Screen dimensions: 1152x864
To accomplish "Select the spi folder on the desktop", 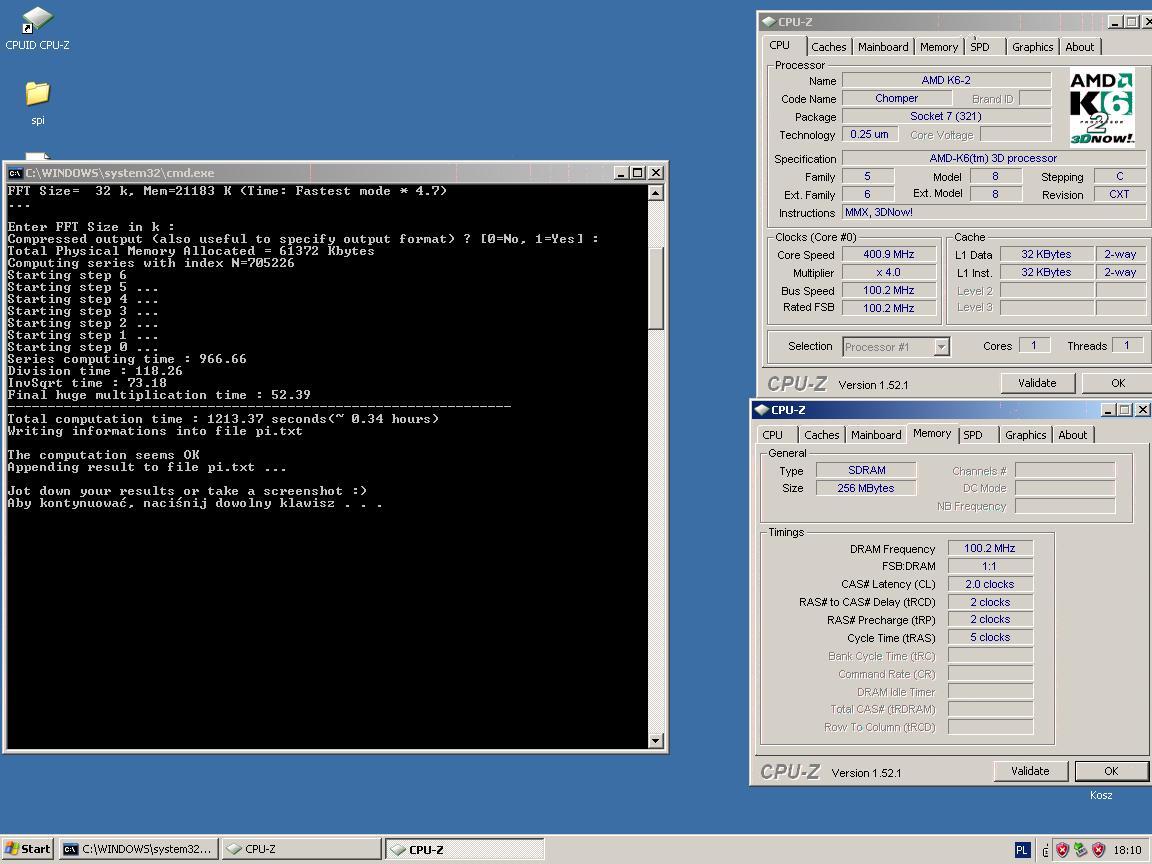I will (37, 103).
